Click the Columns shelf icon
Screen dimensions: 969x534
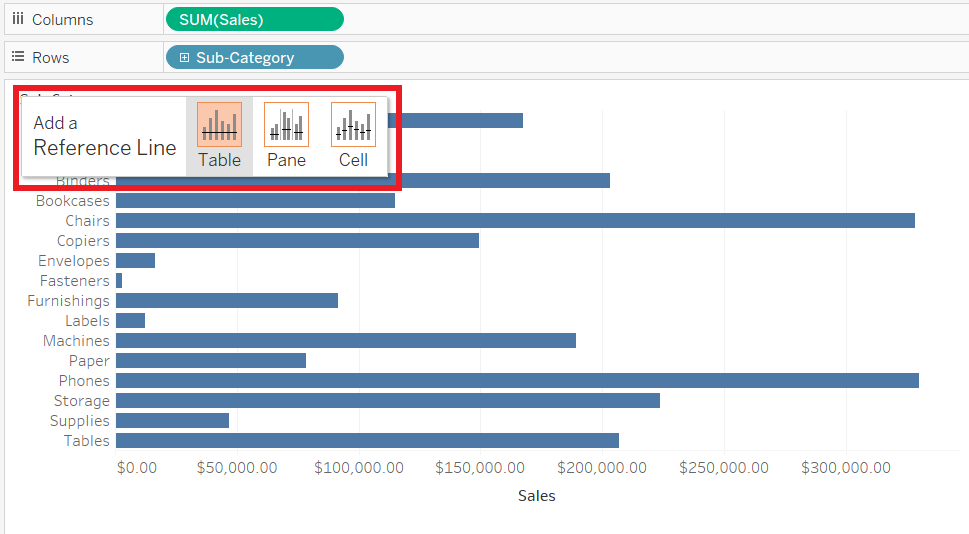point(18,19)
